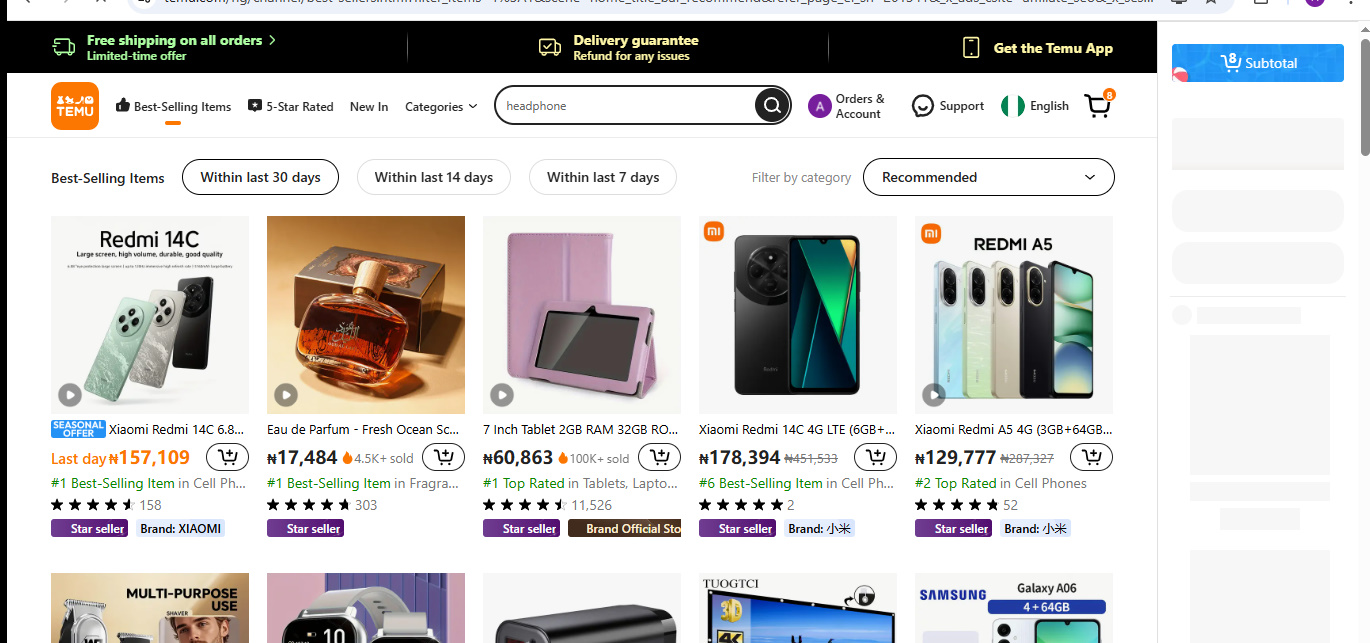Click the Nigeria flag language icon
Screen dimensions: 1370x643
click(1013, 106)
